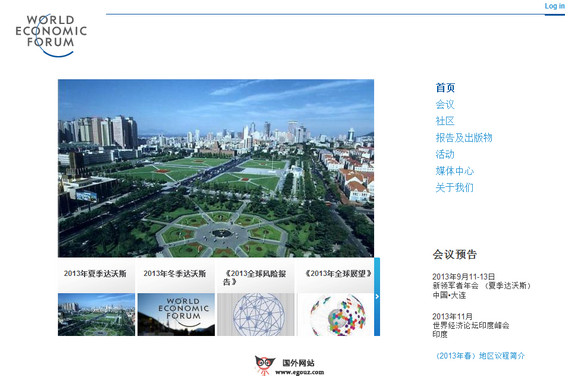Select the 2013年夏季达沃斯 carousel tab

coord(96,275)
